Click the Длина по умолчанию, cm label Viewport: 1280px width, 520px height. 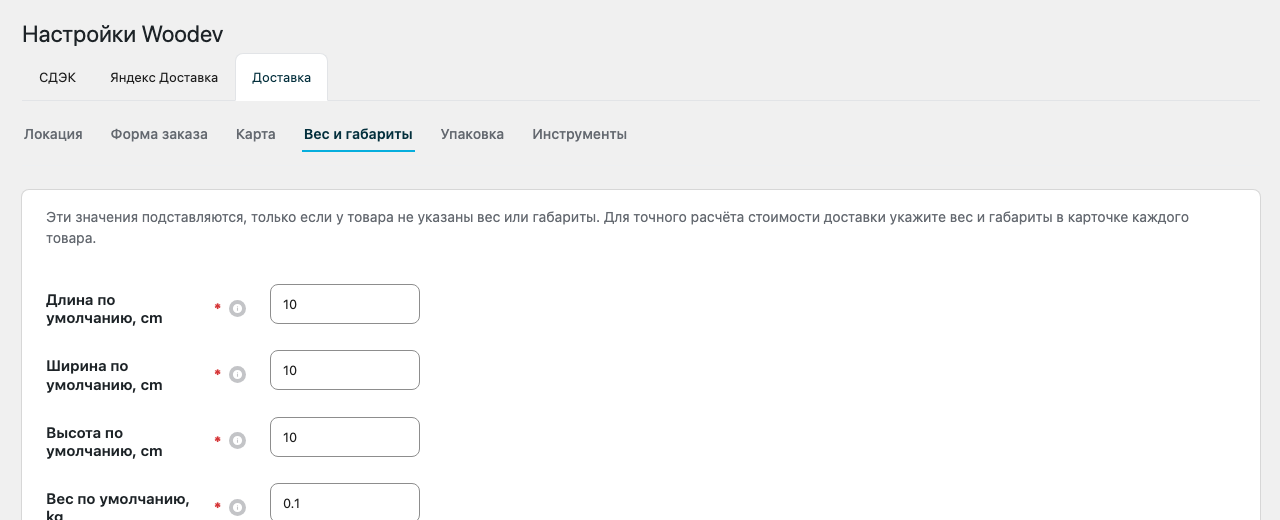(x=104, y=309)
